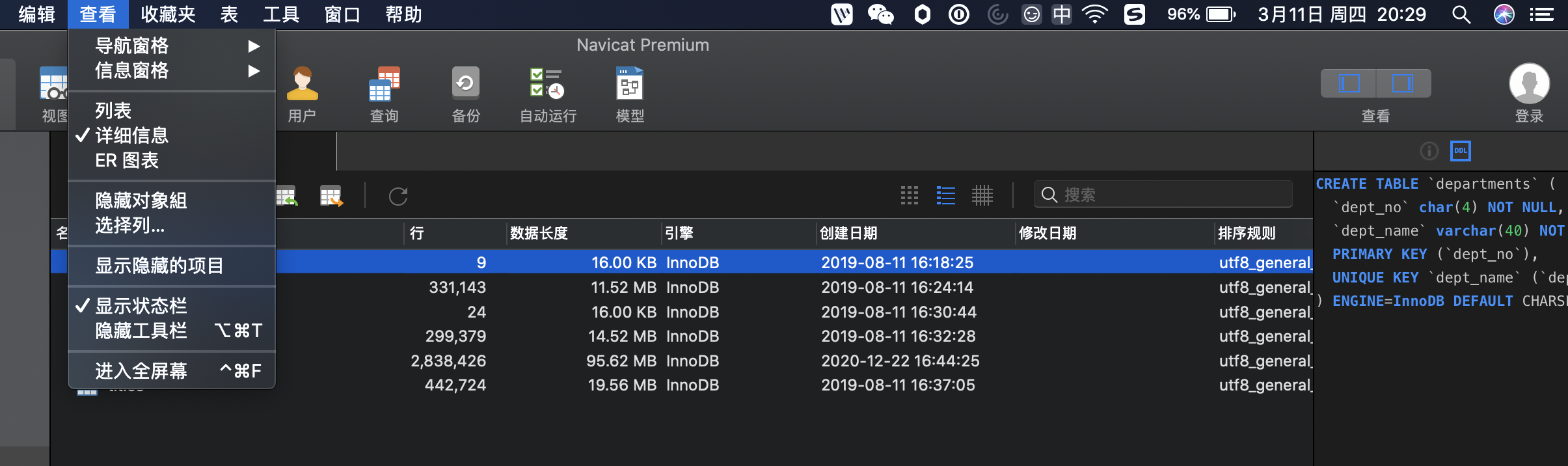Click 选择列... menu entry
Viewport: 1568px width, 466px height.
(130, 225)
